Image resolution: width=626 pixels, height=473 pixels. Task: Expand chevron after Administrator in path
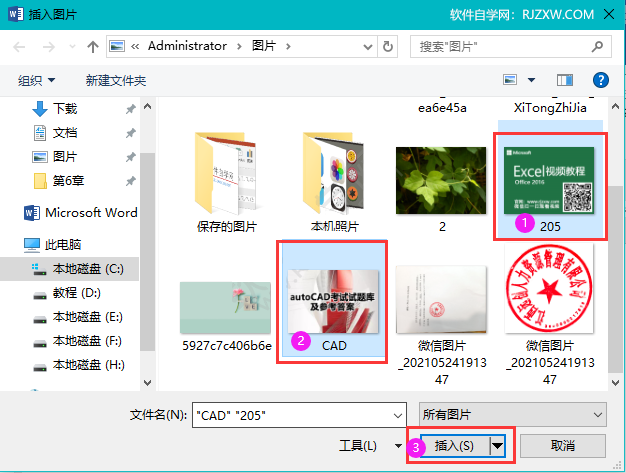[x=239, y=47]
